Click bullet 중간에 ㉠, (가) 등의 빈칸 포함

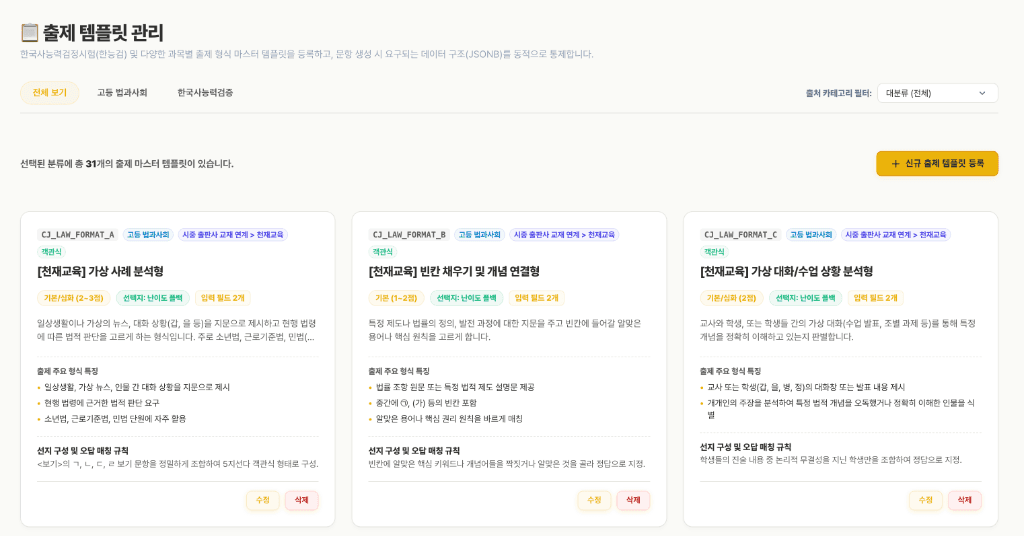point(426,403)
